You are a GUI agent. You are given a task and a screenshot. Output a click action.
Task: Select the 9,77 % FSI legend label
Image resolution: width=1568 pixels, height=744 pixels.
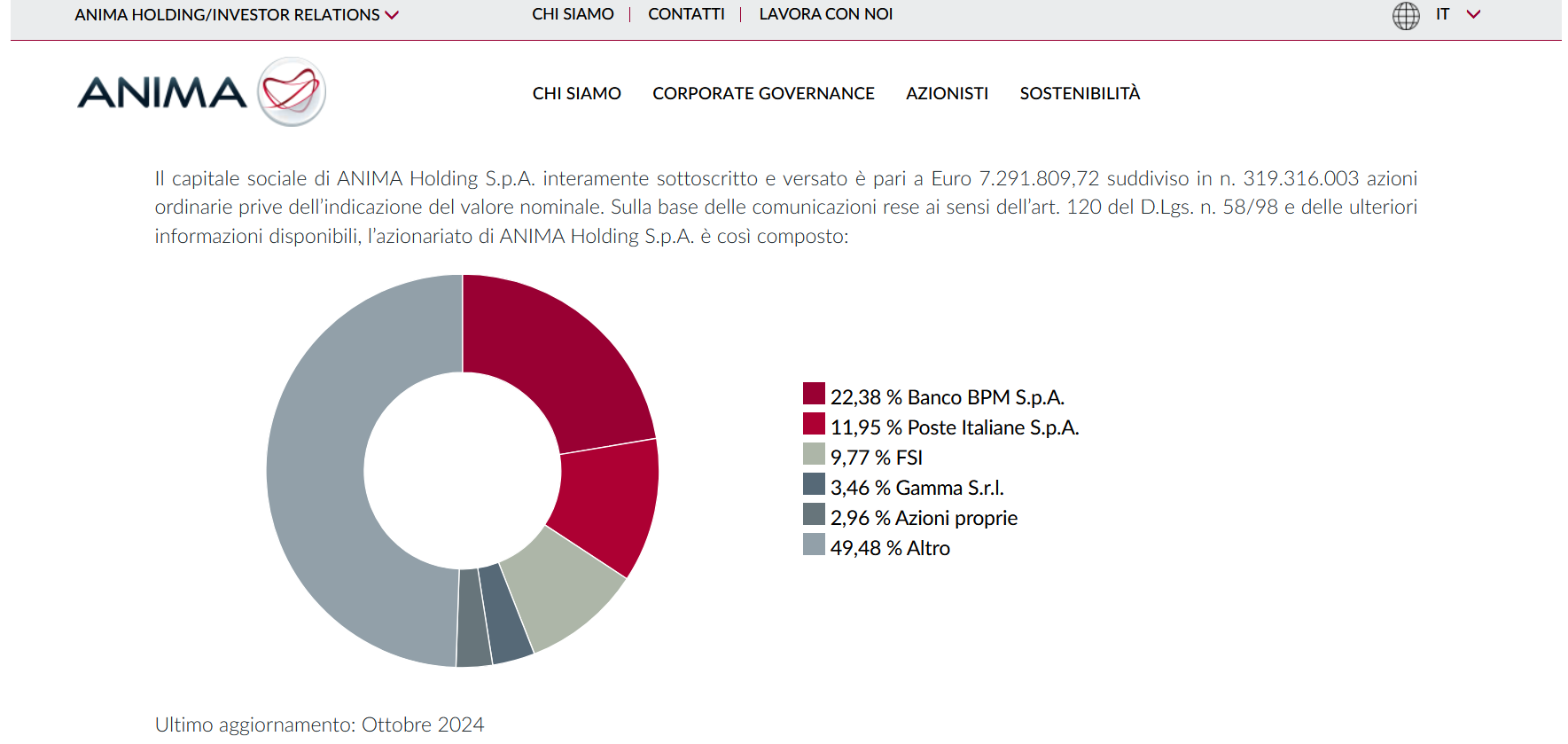[877, 458]
